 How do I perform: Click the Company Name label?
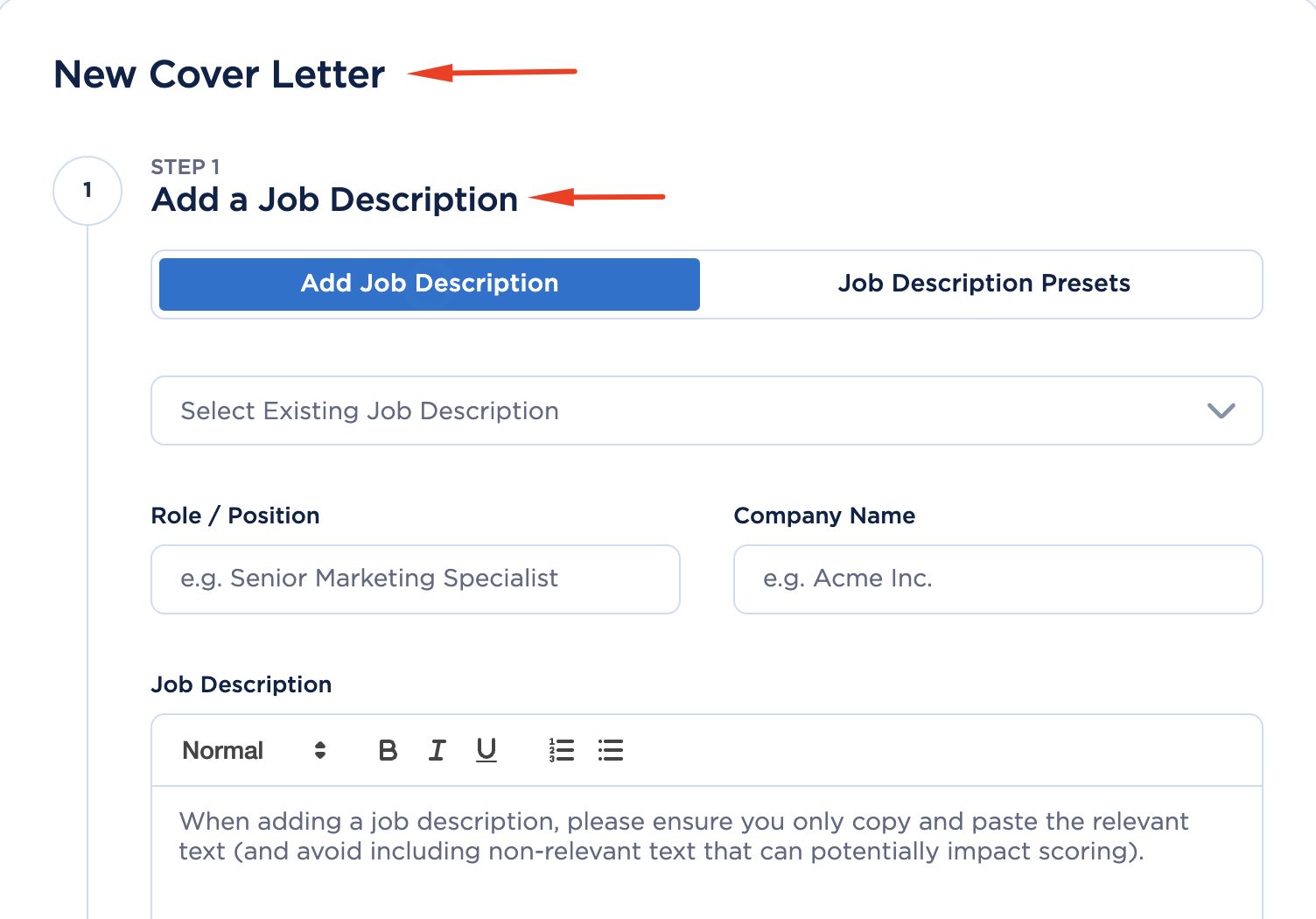click(824, 516)
